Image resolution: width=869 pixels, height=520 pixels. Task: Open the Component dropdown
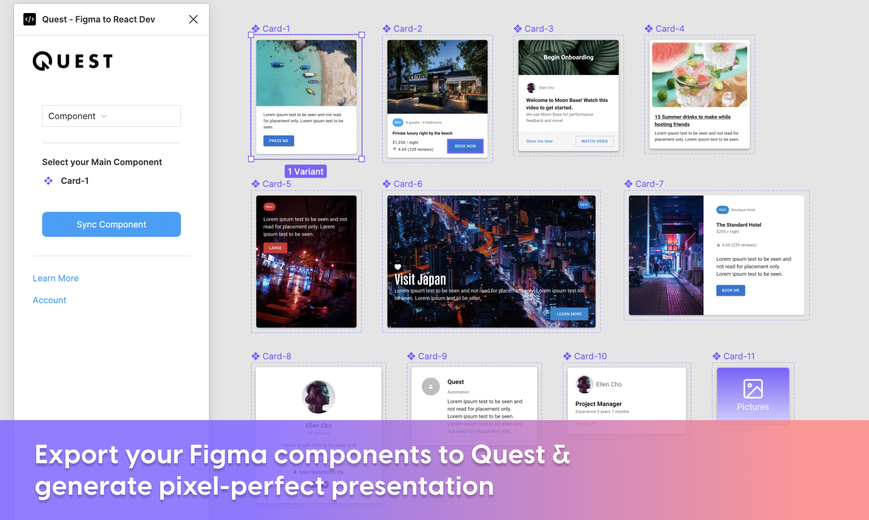(x=111, y=116)
